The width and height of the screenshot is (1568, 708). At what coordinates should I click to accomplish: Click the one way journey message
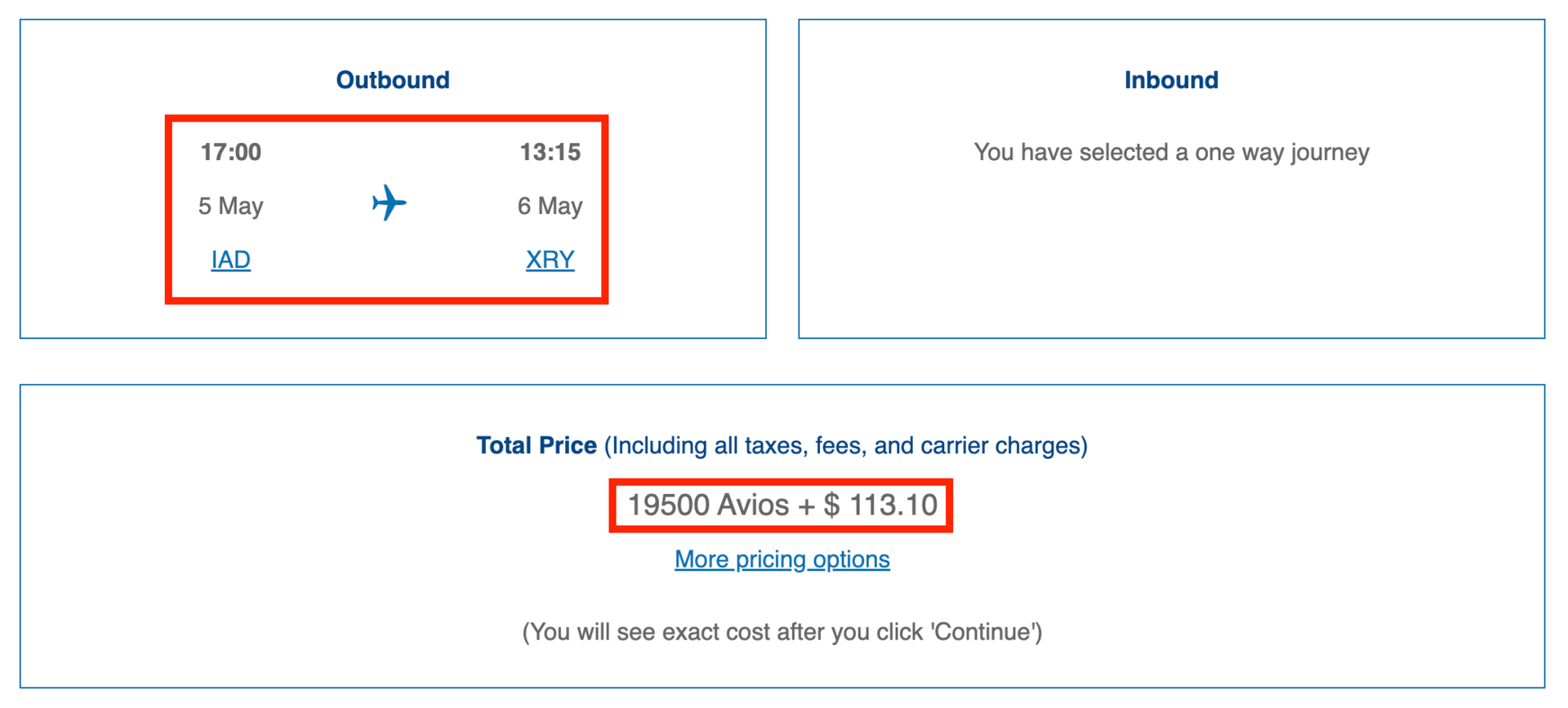pyautogui.click(x=1171, y=152)
